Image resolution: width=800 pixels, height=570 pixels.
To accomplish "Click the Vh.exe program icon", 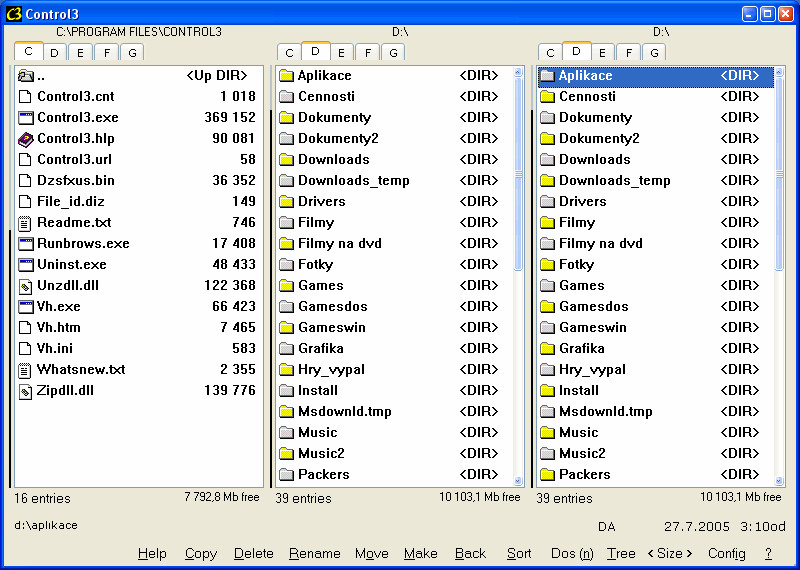I will 26,307.
